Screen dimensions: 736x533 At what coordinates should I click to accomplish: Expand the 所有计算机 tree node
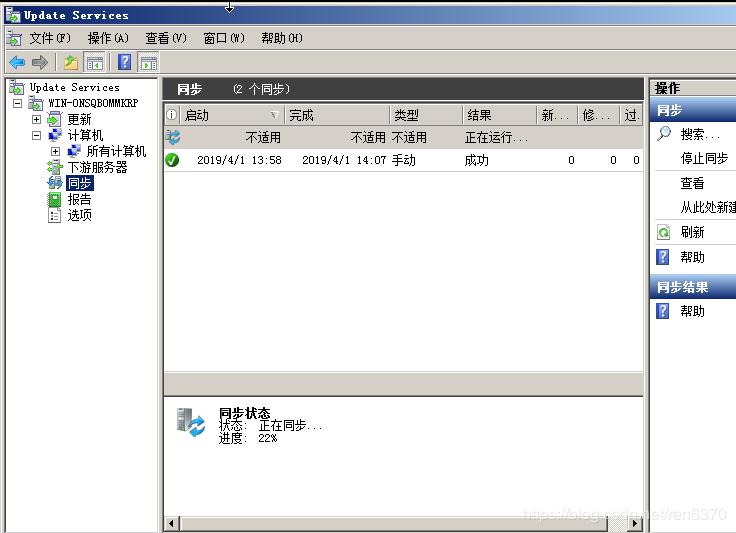(x=55, y=151)
